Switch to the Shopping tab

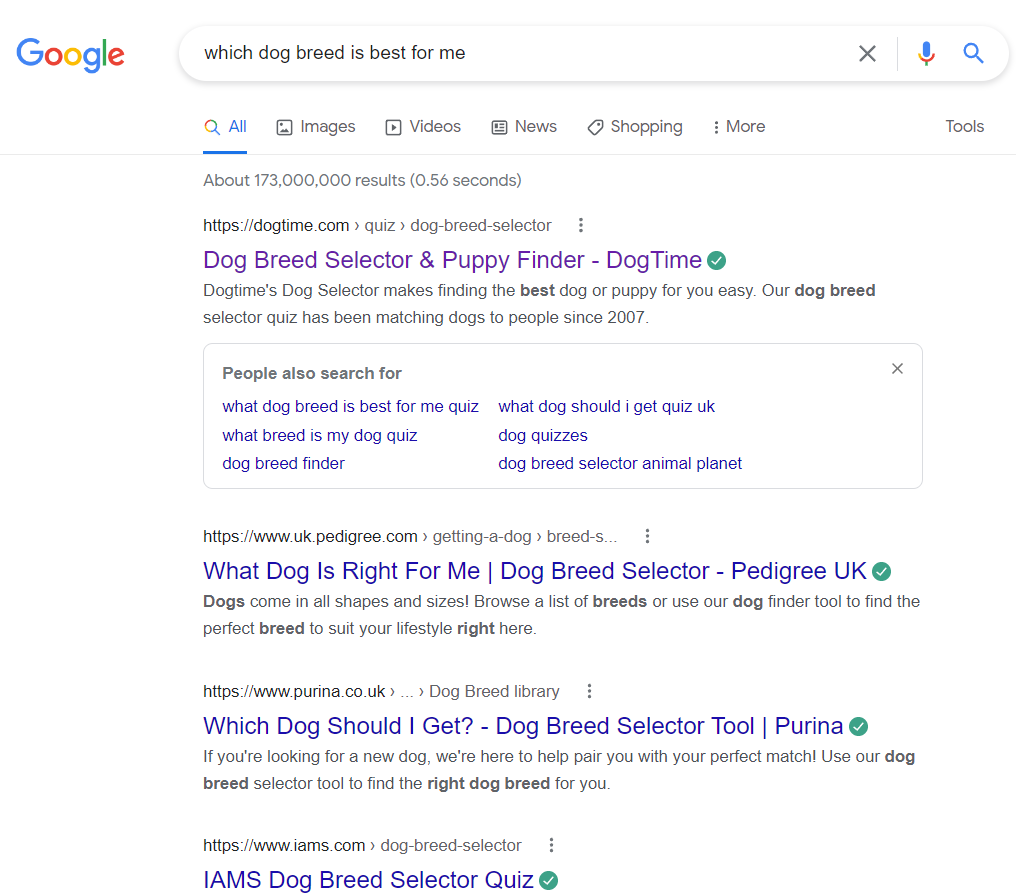(635, 127)
